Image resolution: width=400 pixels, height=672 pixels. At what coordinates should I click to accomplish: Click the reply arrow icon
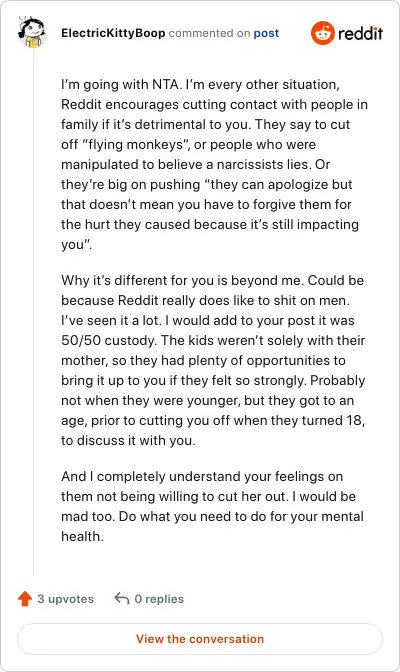tap(122, 598)
